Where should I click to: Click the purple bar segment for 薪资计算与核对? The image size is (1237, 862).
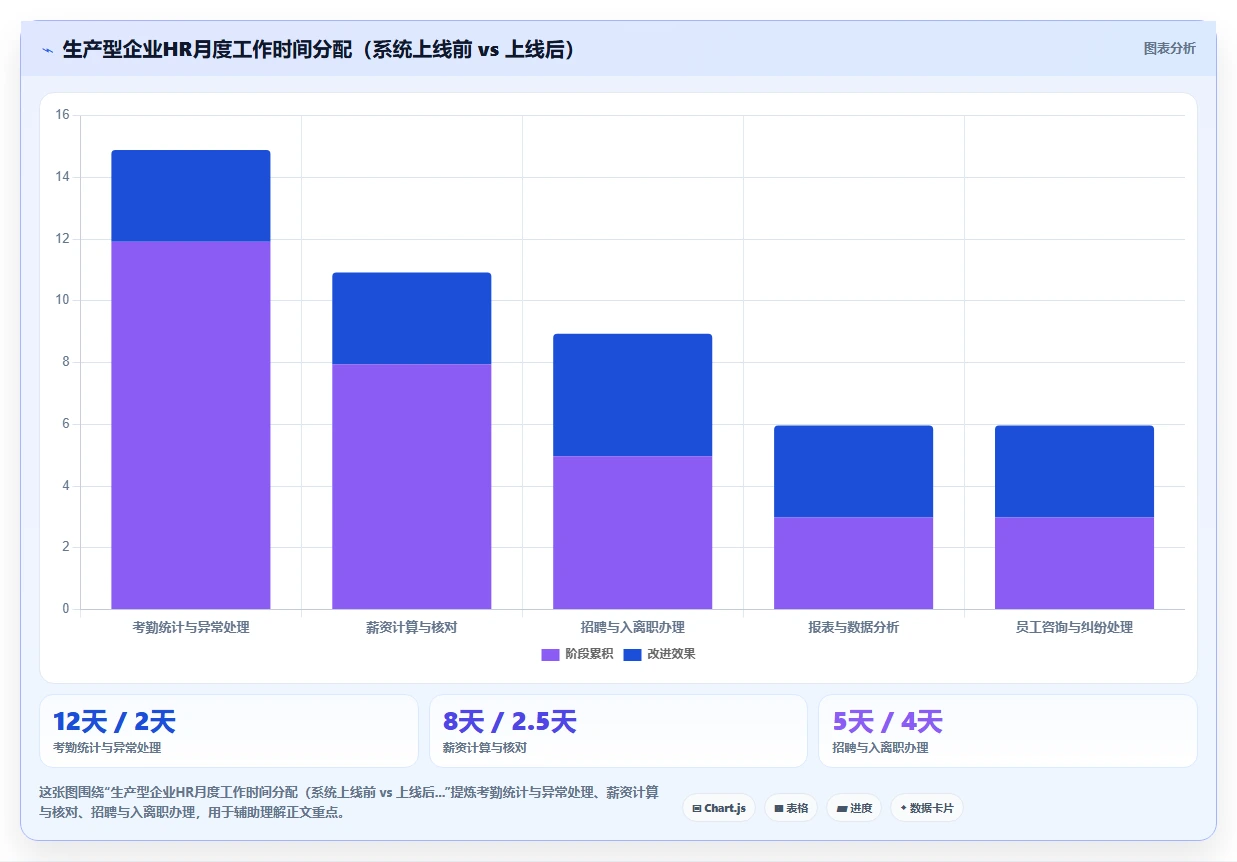click(412, 486)
